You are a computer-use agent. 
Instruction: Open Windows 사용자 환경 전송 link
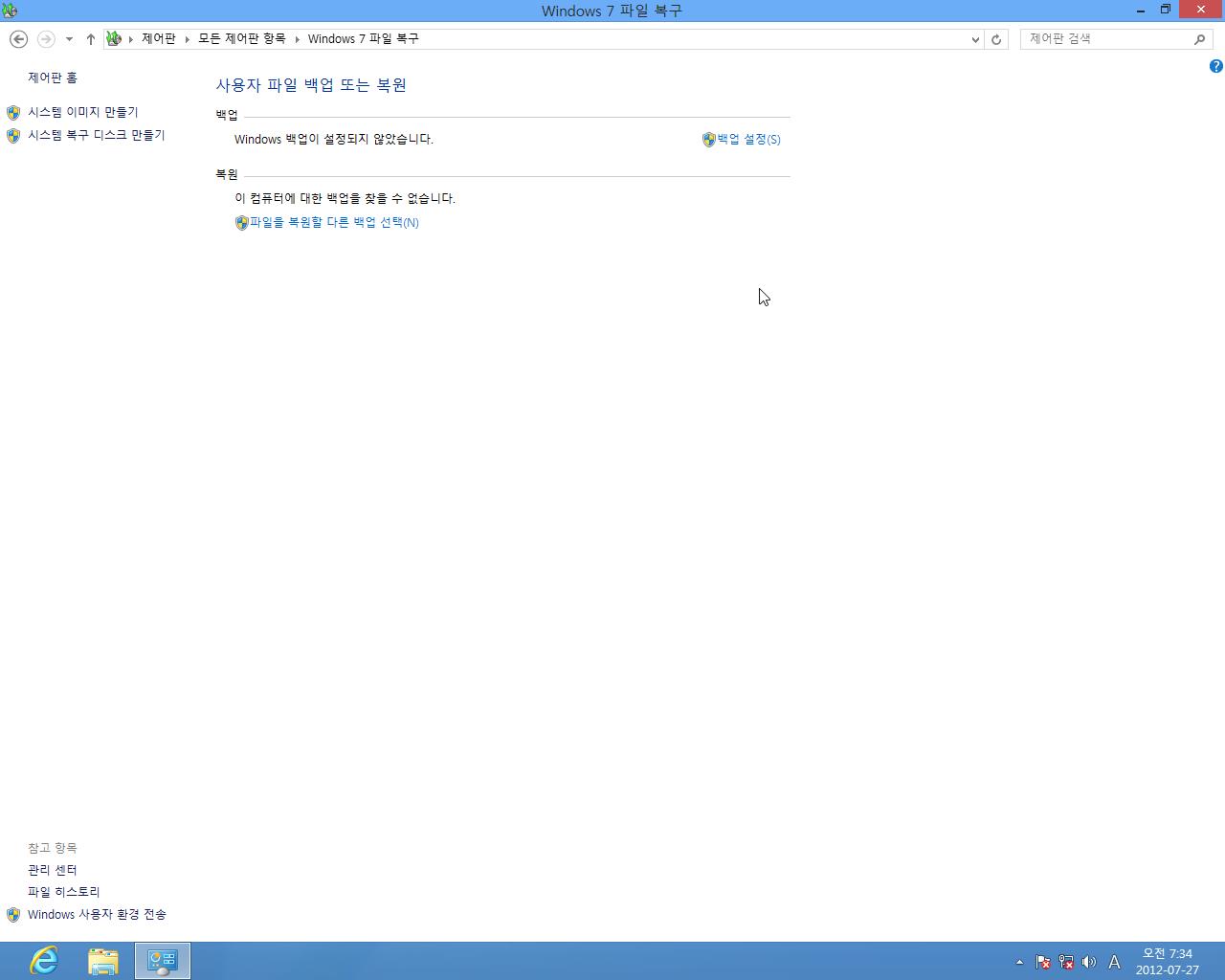coord(97,914)
